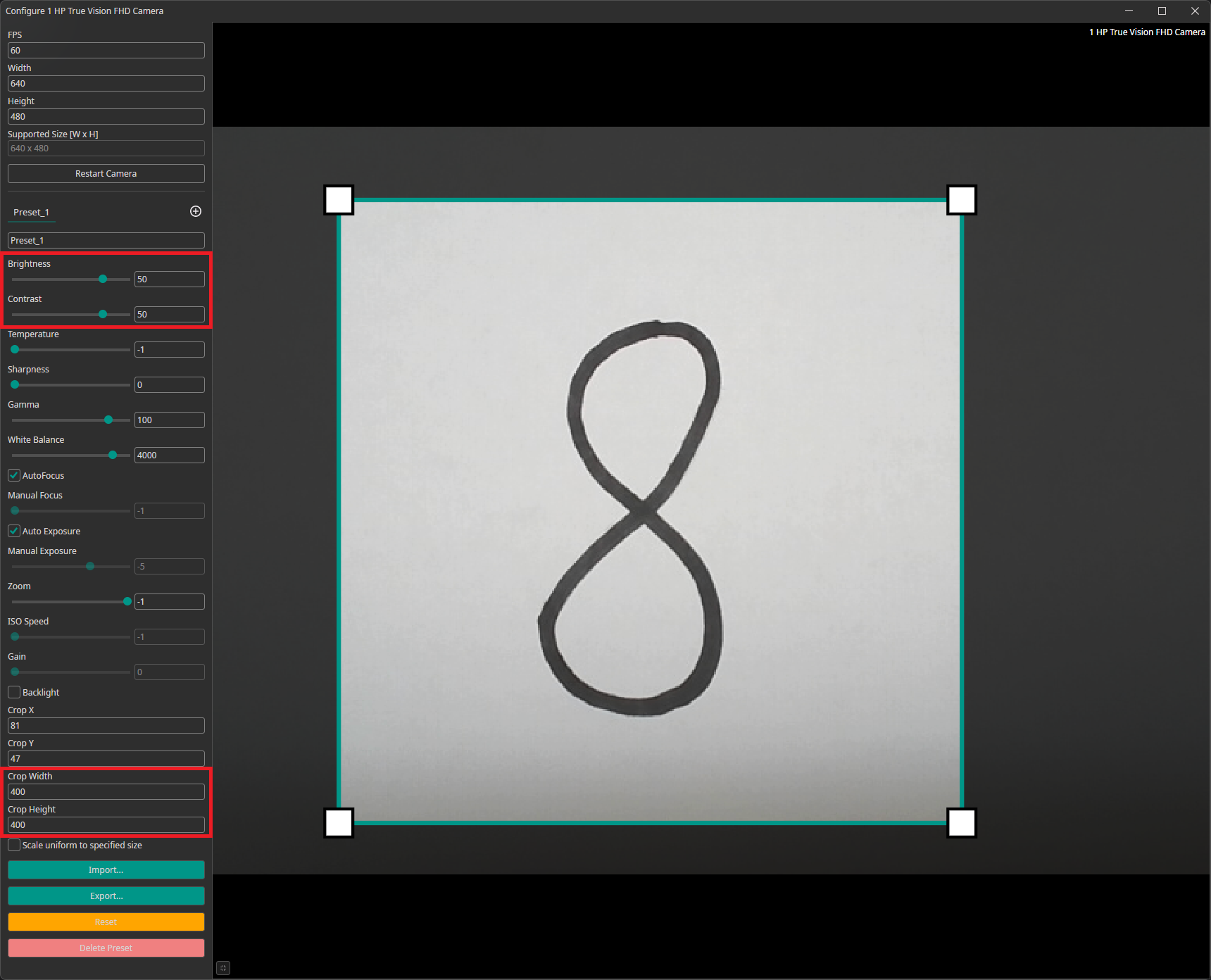Click the Gamma slider handle
Viewport: 1211px width, 980px height.
click(108, 420)
